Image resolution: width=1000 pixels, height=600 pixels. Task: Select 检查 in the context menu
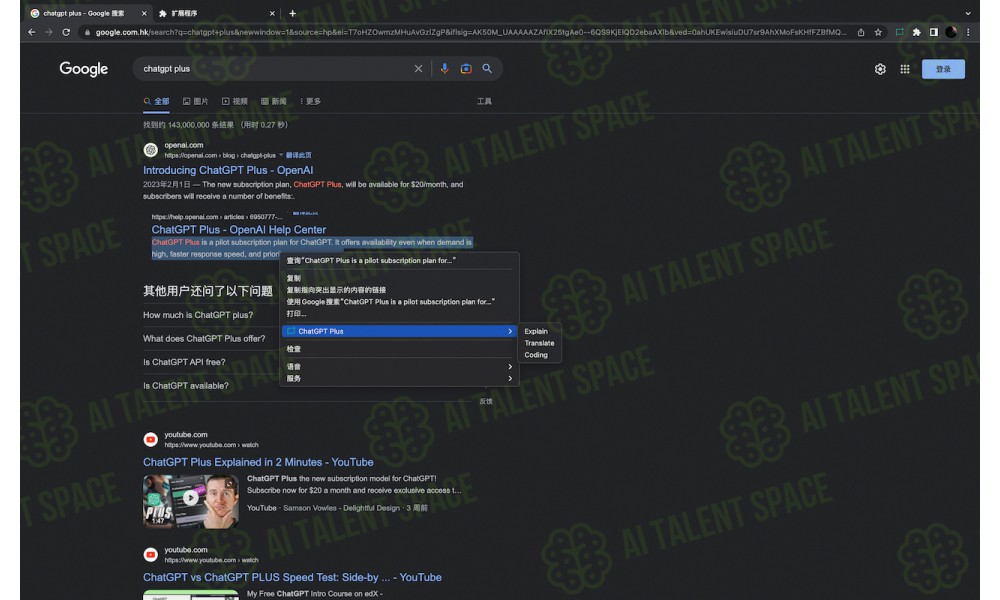[399, 349]
